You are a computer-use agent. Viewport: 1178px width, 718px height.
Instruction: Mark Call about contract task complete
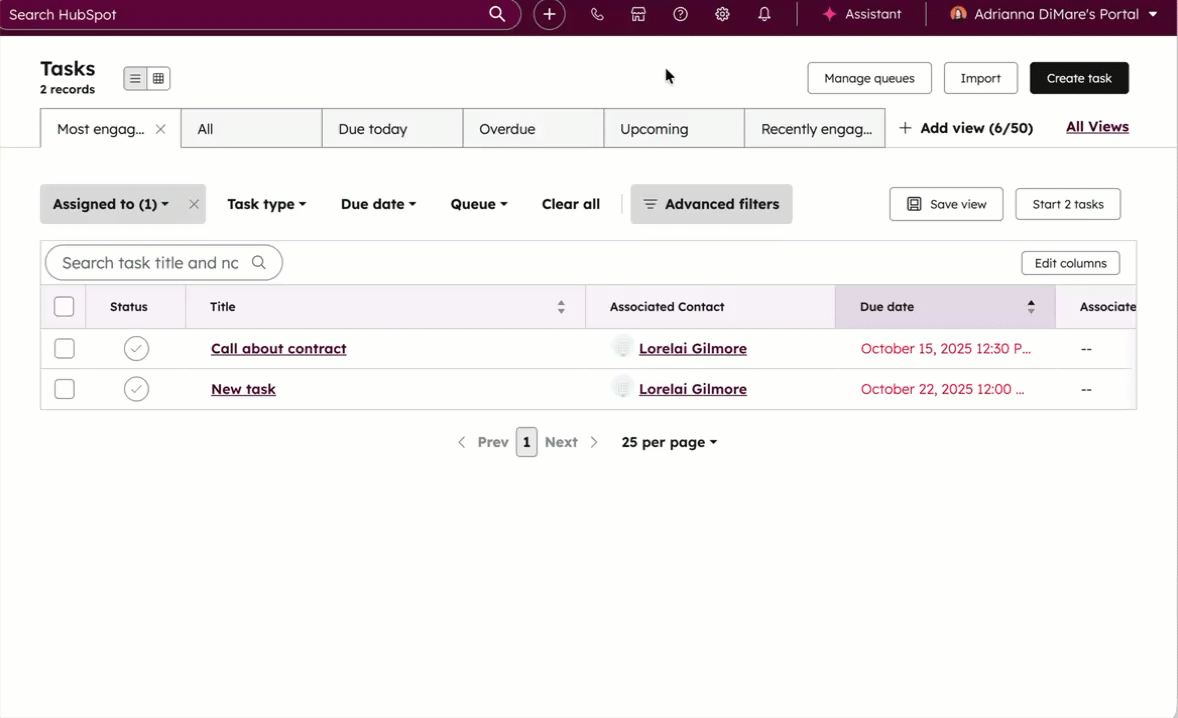tap(136, 348)
